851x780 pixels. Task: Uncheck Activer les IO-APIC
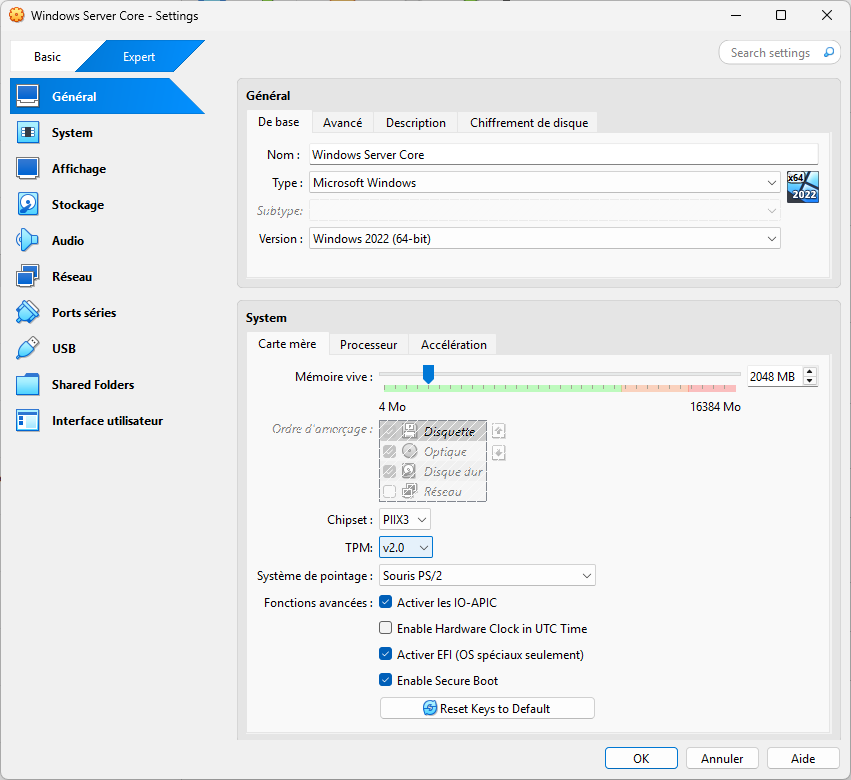[x=385, y=602]
